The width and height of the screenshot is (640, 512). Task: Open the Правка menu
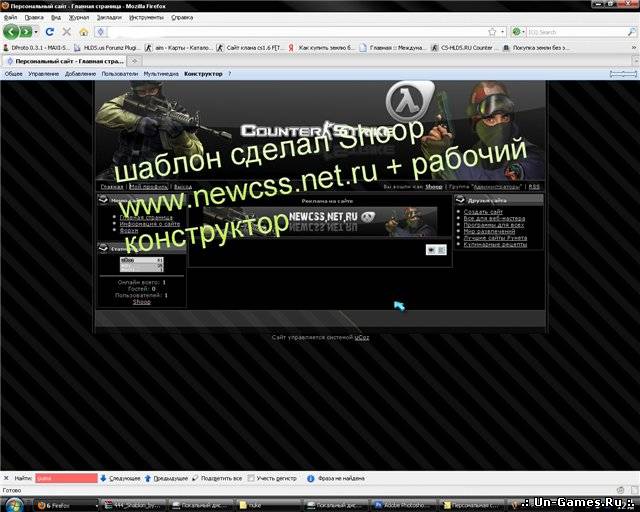34,18
